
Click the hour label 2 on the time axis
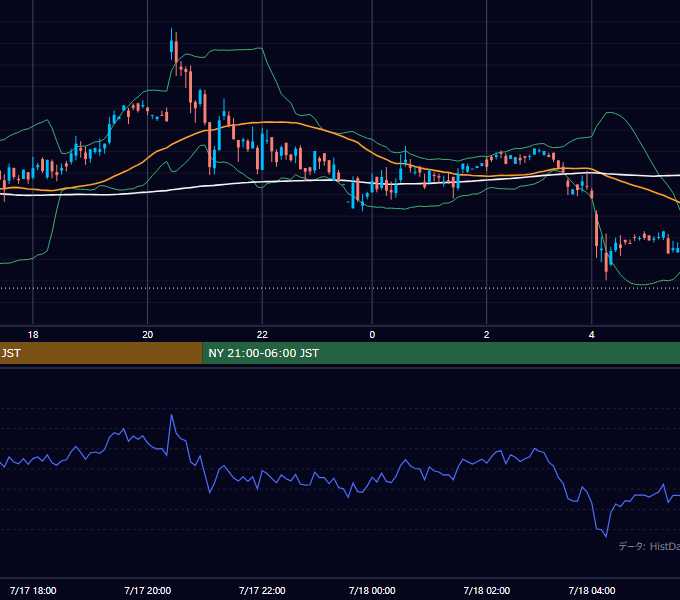487,335
